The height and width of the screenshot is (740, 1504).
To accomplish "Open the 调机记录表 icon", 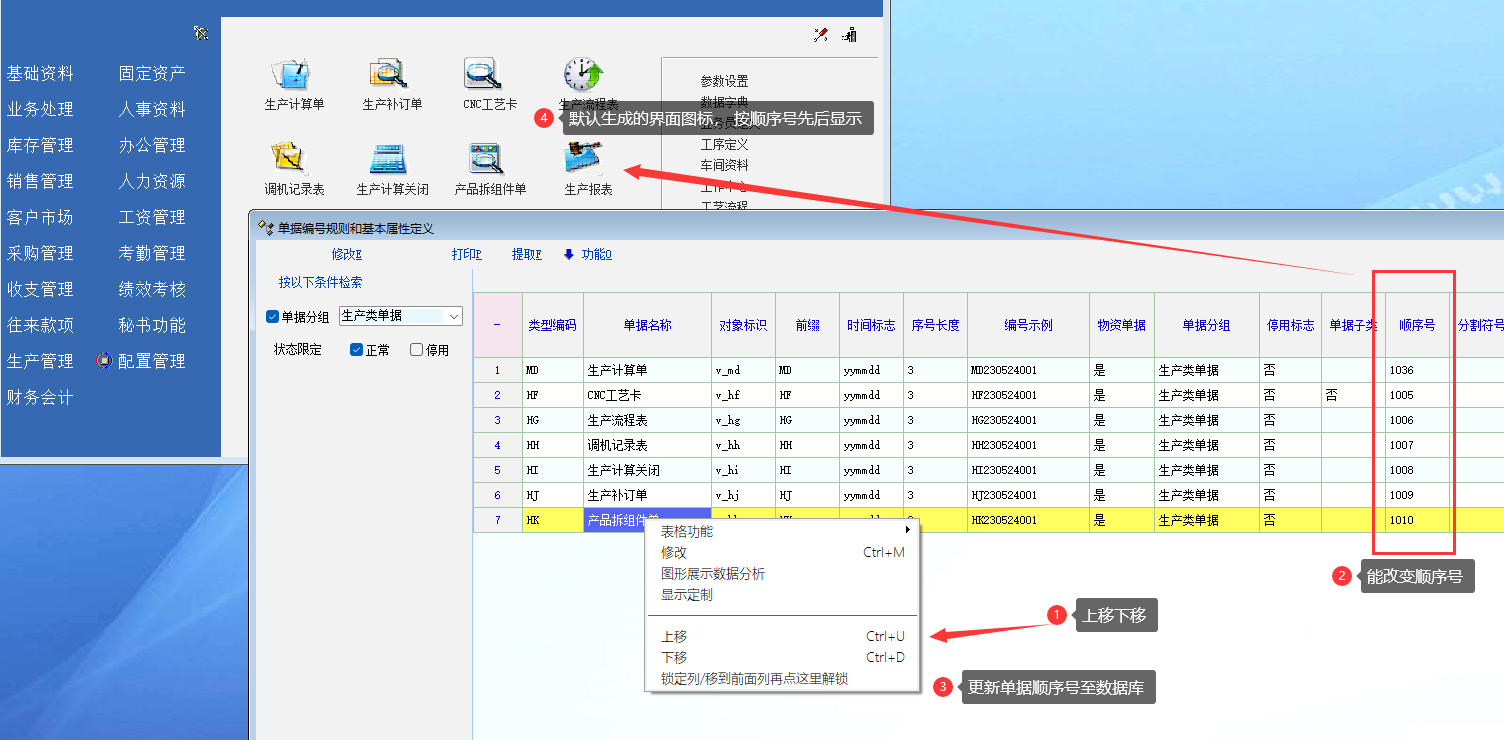I will pos(291,160).
